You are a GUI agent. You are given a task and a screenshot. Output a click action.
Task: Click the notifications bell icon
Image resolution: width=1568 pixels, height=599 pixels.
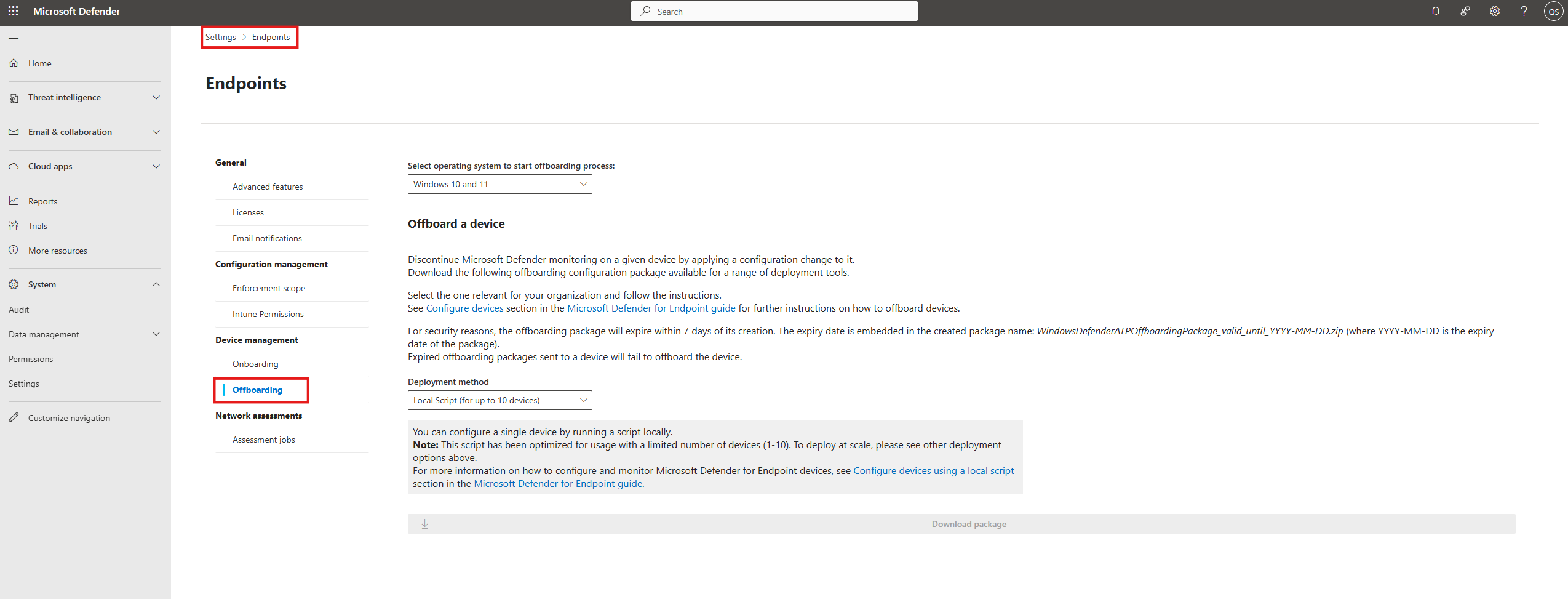coord(1436,11)
